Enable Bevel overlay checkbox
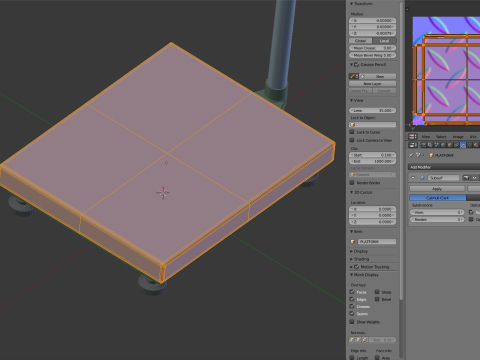 click(377, 299)
